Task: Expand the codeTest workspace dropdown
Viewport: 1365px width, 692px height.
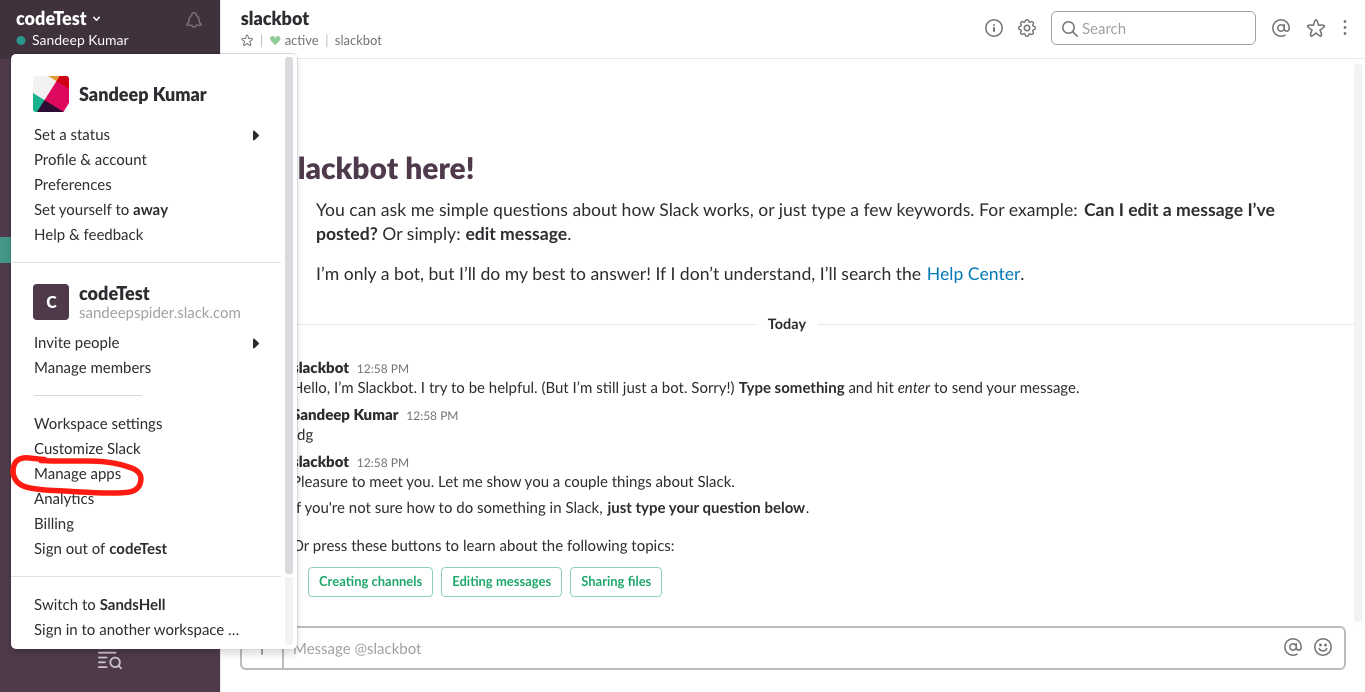Action: point(59,18)
